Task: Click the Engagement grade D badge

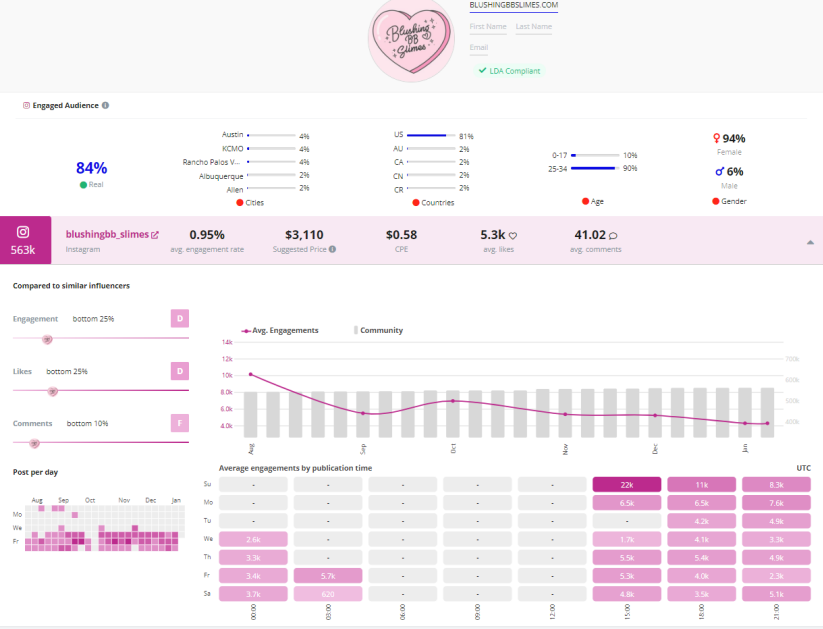Action: click(x=180, y=319)
